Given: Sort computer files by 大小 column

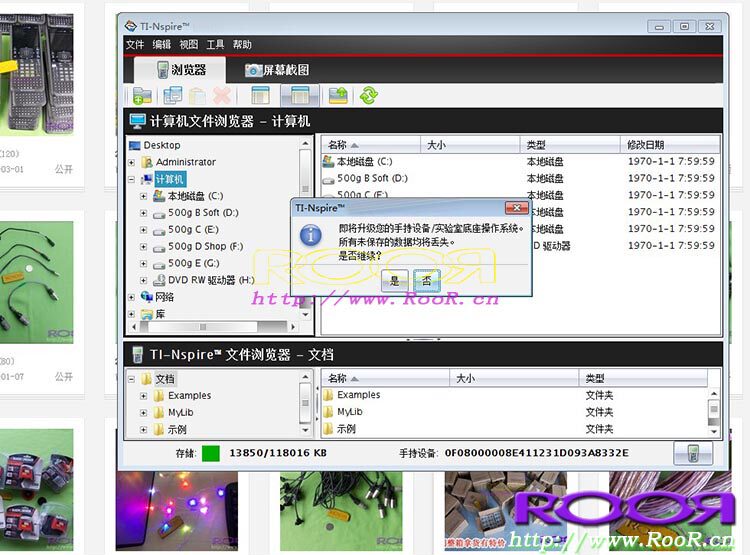Looking at the screenshot, I should (470, 144).
